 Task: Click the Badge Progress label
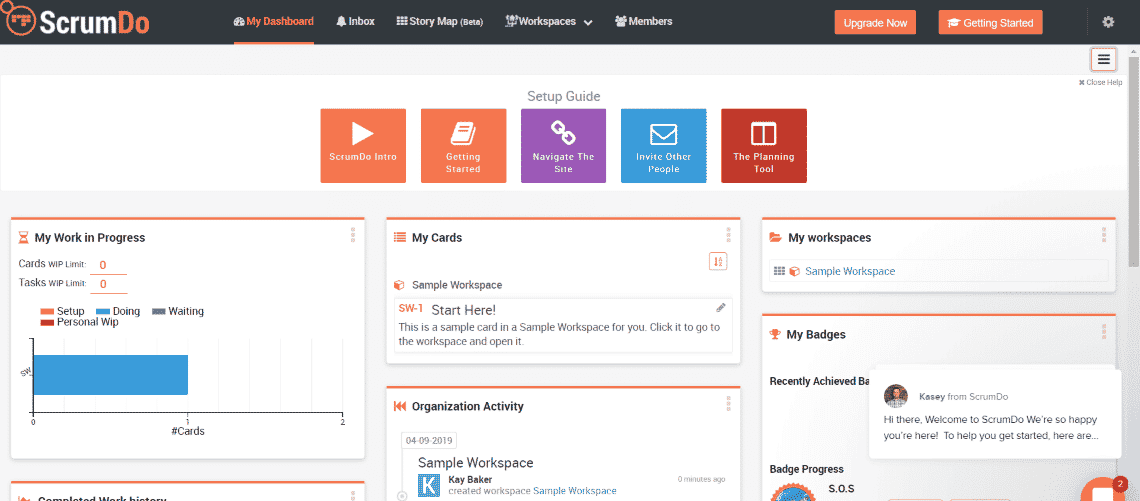pos(806,469)
